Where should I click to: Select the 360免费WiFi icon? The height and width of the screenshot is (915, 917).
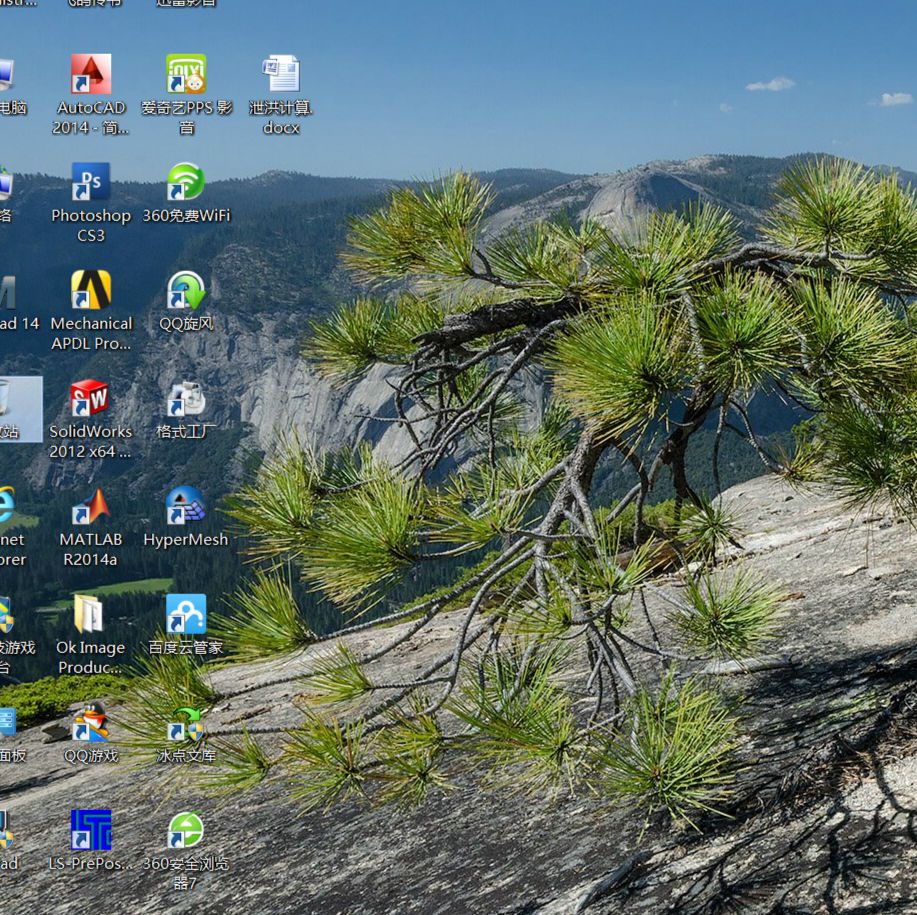click(x=186, y=182)
